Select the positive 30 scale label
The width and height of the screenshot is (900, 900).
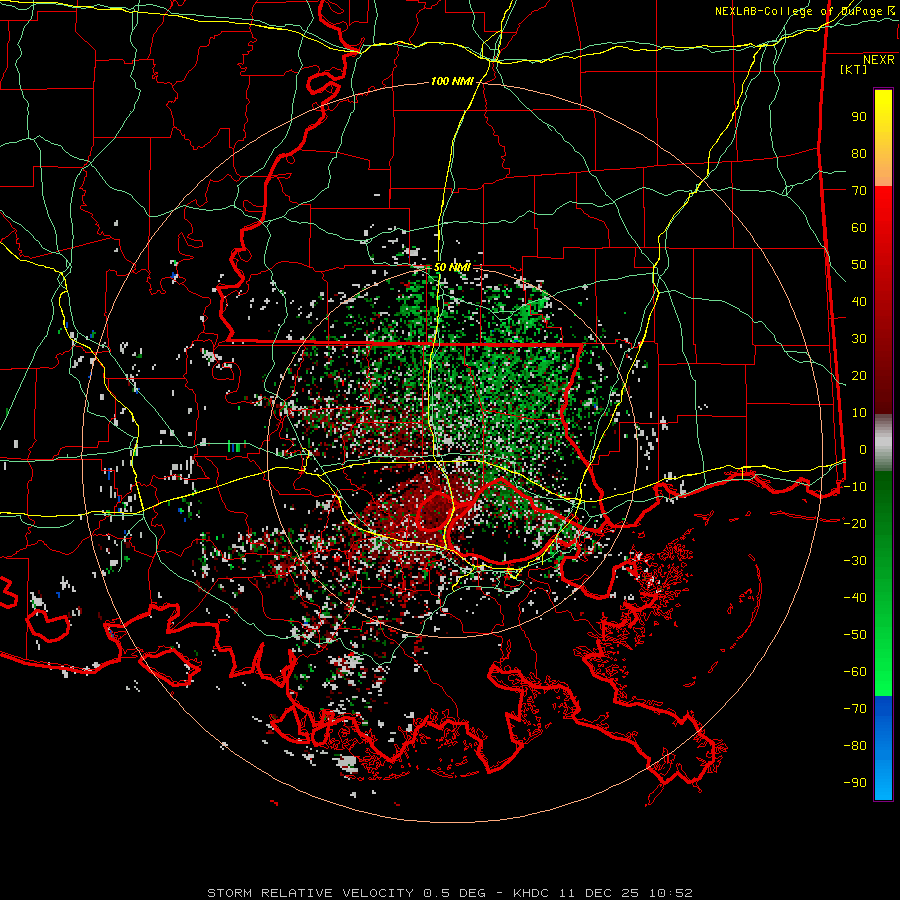859,339
